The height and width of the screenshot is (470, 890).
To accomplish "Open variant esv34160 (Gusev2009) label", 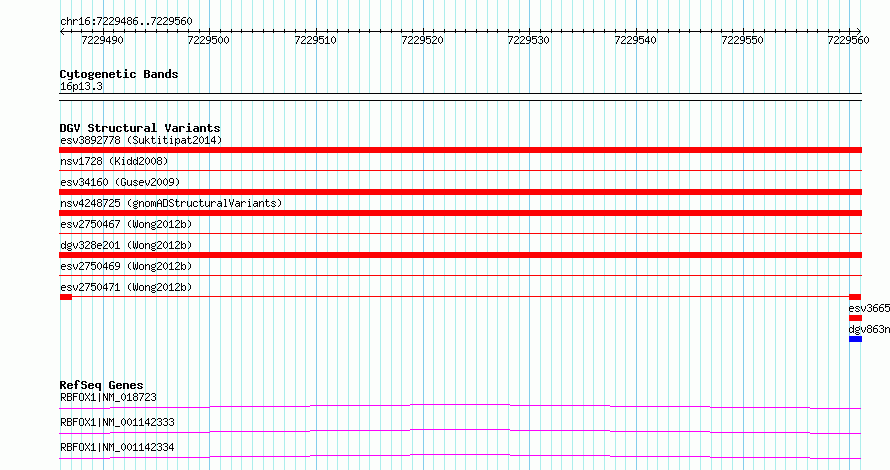I will [x=120, y=182].
